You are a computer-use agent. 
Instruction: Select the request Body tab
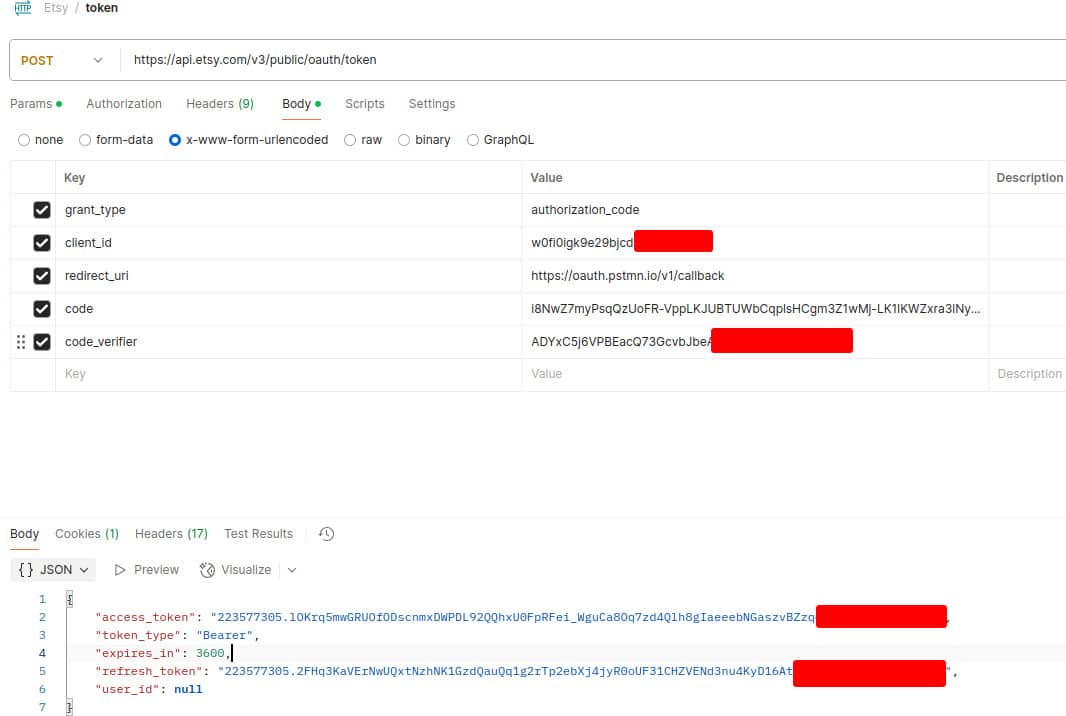pyautogui.click(x=301, y=104)
